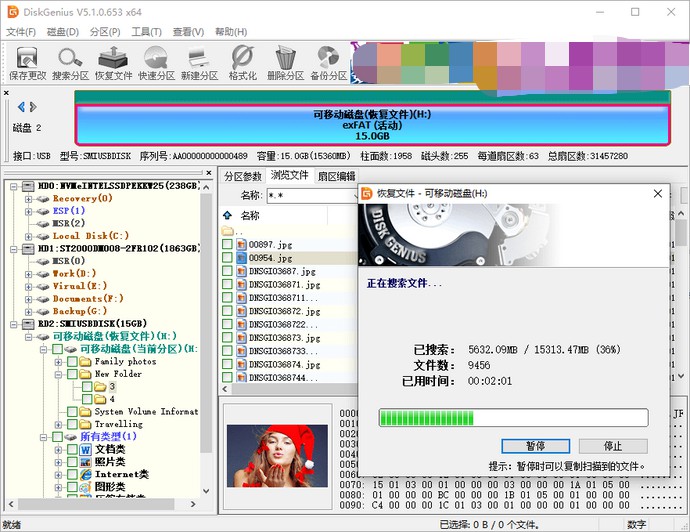Check the box next to 00897.jpg
690x532 pixels.
pos(228,244)
